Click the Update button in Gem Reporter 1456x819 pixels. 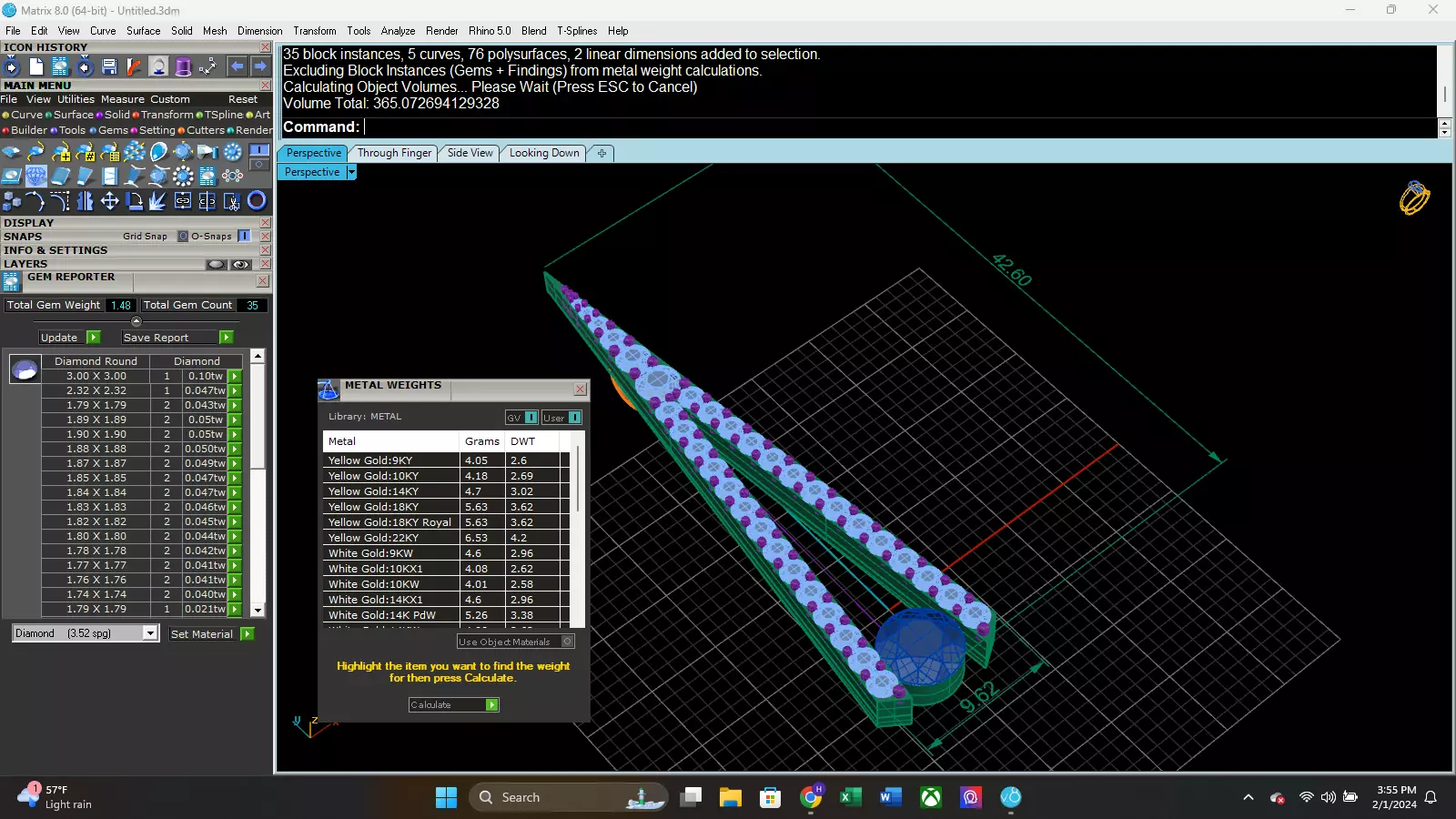[x=69, y=338]
